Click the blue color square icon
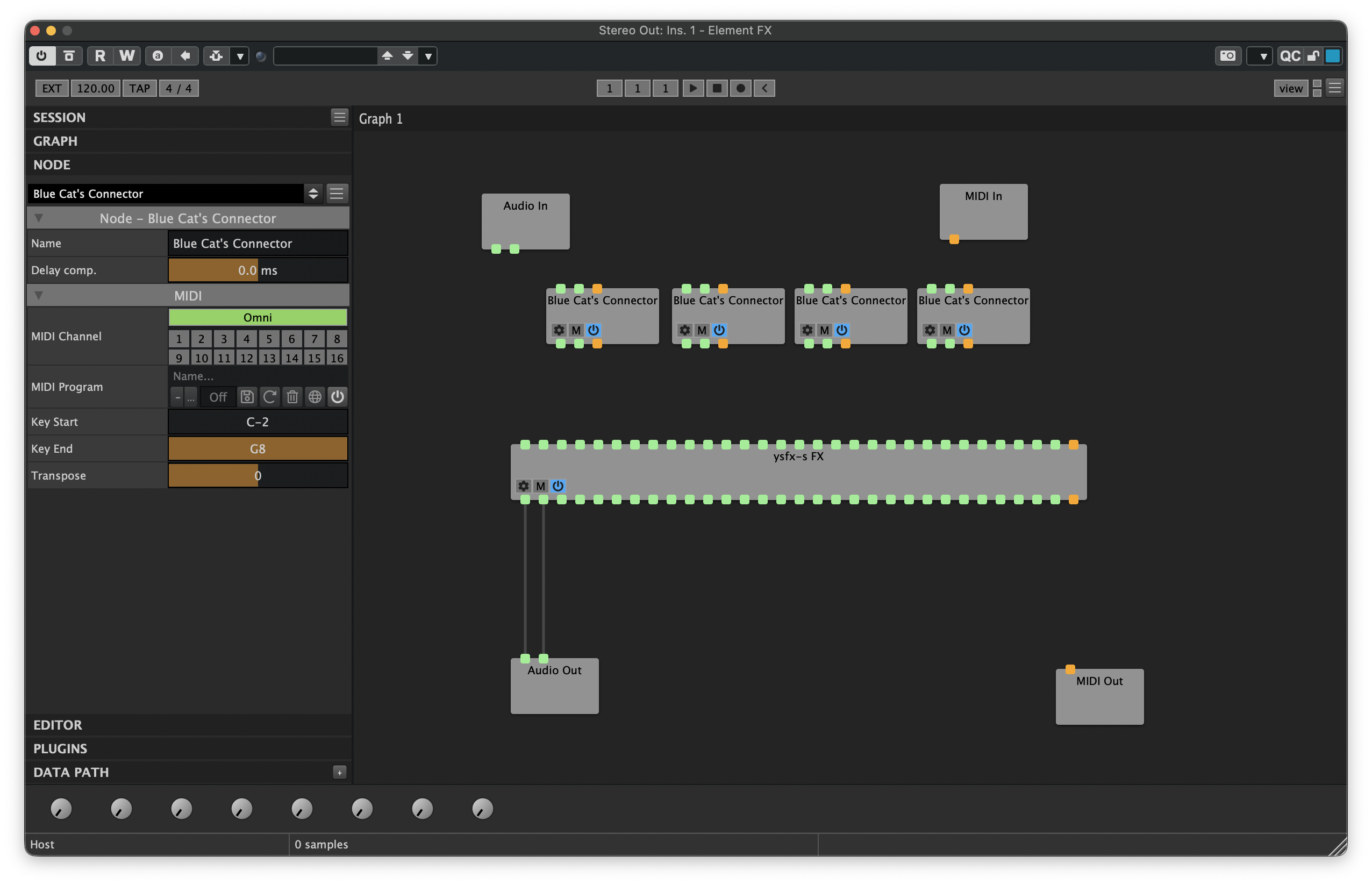 click(1332, 56)
